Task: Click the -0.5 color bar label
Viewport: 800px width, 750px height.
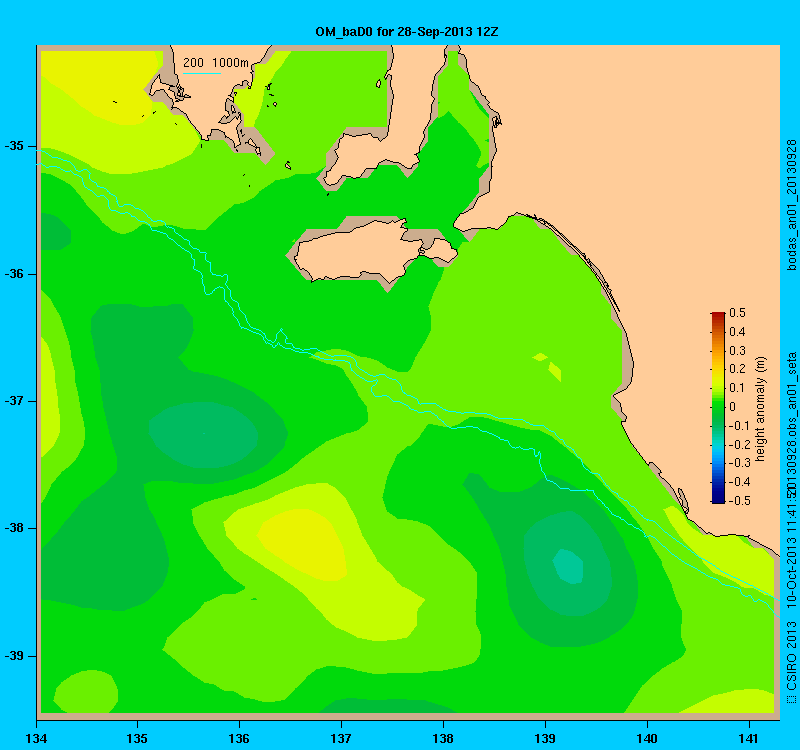Action: (x=740, y=501)
